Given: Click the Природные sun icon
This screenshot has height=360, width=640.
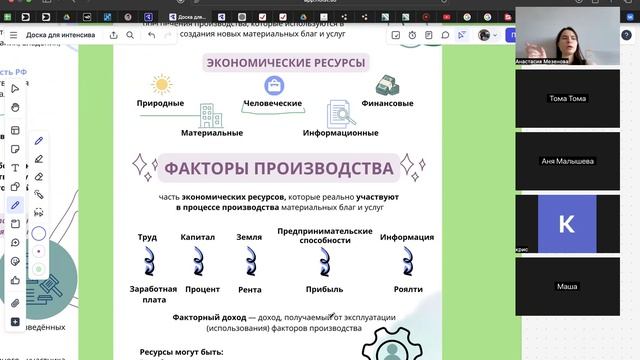Looking at the screenshot, I should [161, 84].
